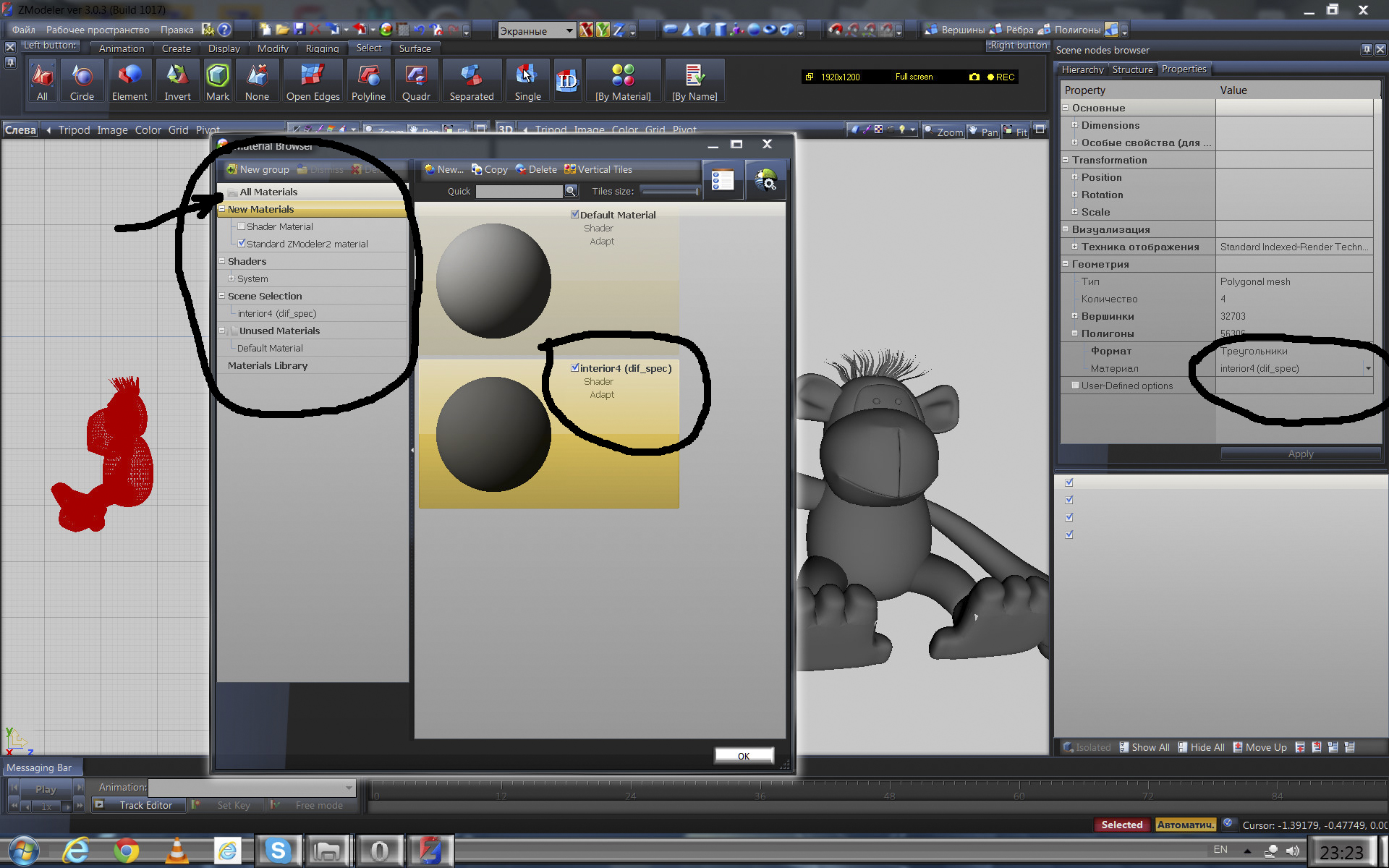Screen dimensions: 1389x868
Task: Switch to the Surface ribbon tab
Action: pyautogui.click(x=415, y=48)
